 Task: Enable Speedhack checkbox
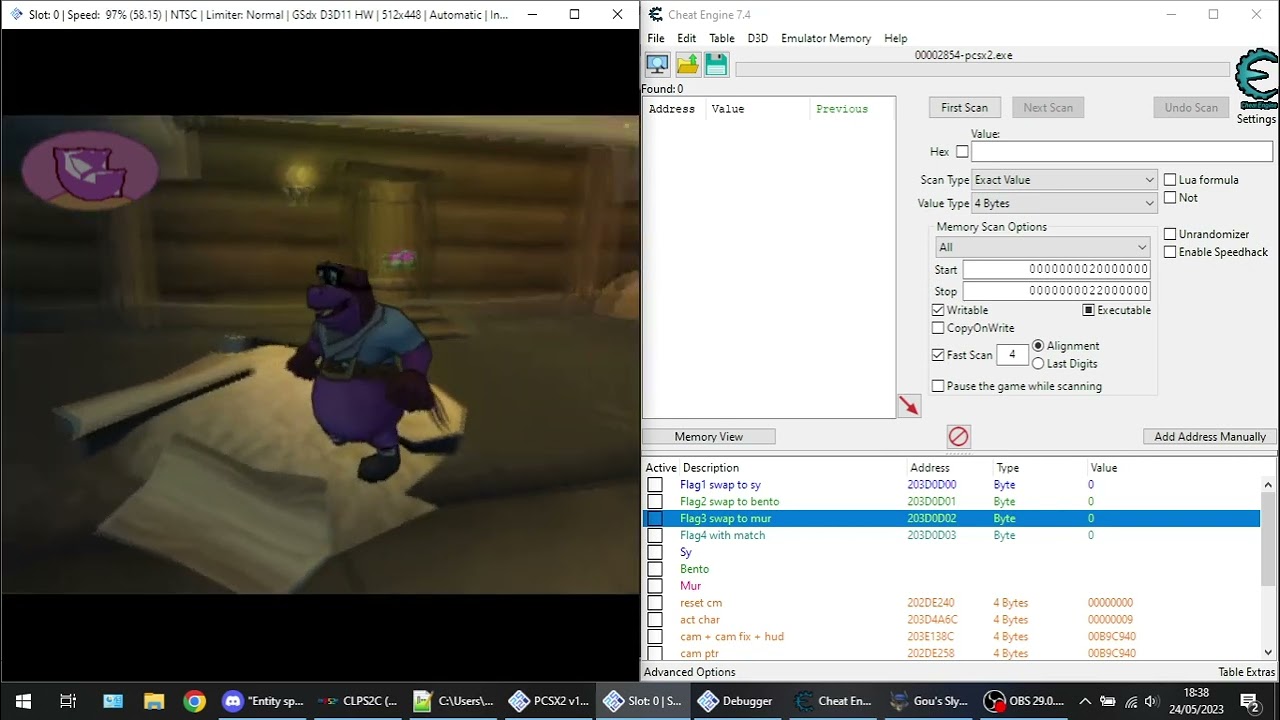[1170, 252]
